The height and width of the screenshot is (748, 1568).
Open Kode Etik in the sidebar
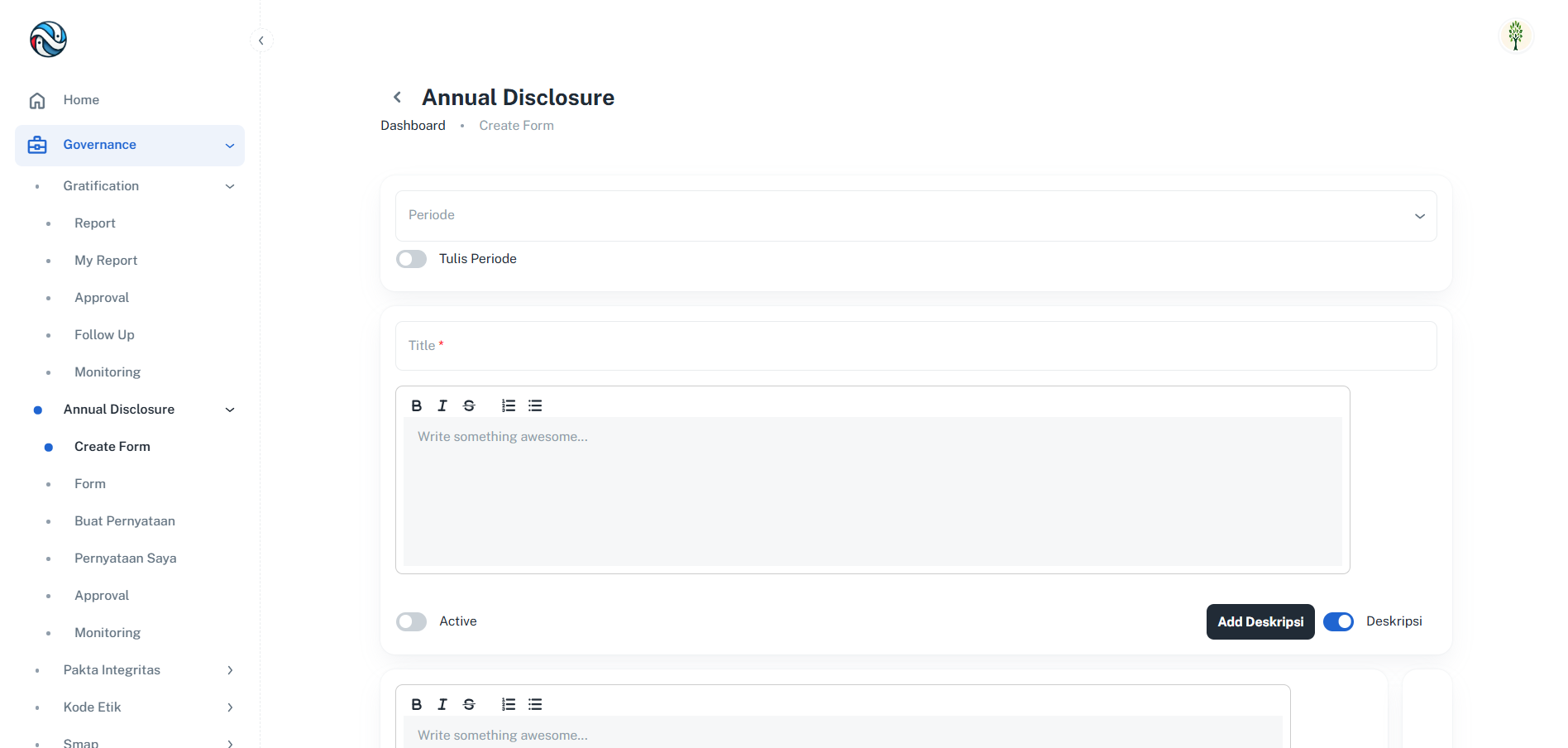coord(92,707)
